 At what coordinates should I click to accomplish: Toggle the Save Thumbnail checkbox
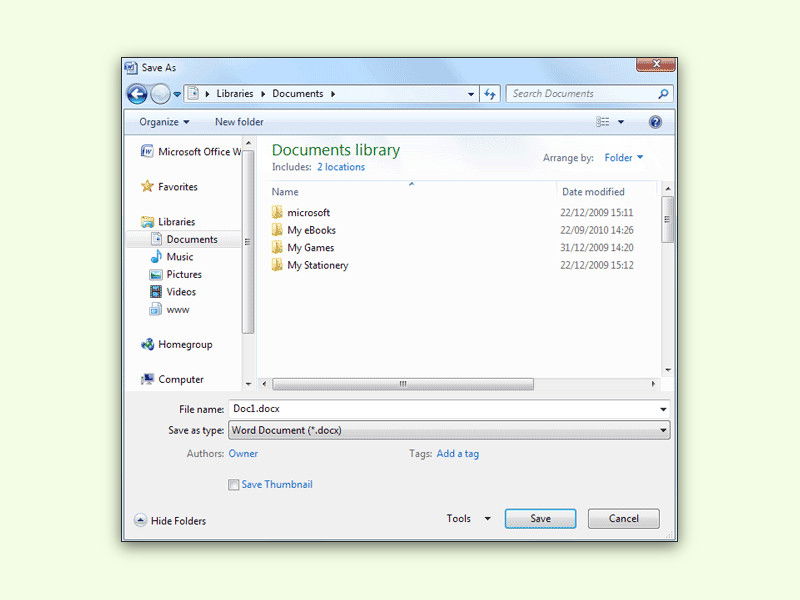click(x=234, y=485)
